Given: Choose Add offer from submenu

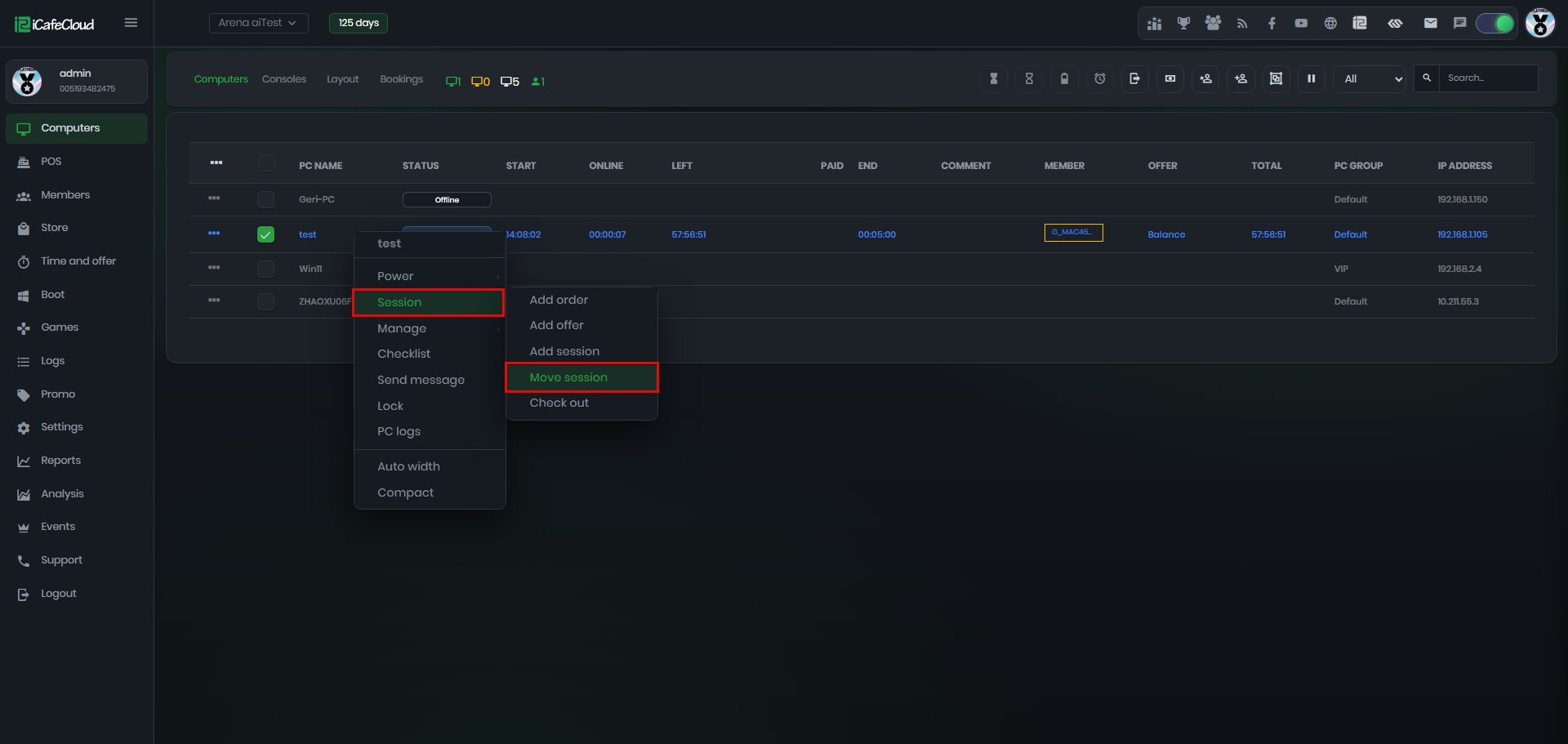Looking at the screenshot, I should (582, 325).
